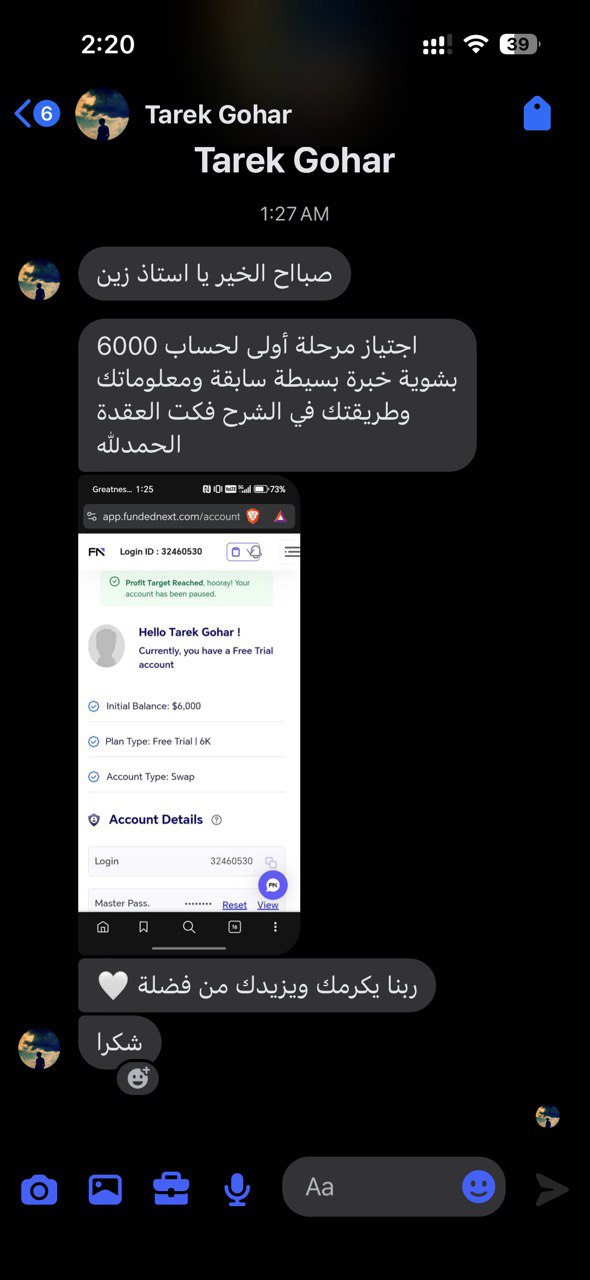Tap the battery indicator in status bar
The height and width of the screenshot is (1280, 590).
(520, 44)
